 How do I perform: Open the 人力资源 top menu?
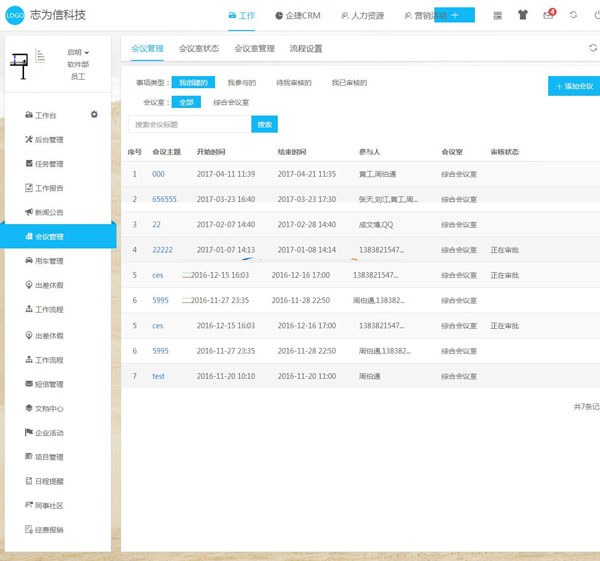point(364,16)
